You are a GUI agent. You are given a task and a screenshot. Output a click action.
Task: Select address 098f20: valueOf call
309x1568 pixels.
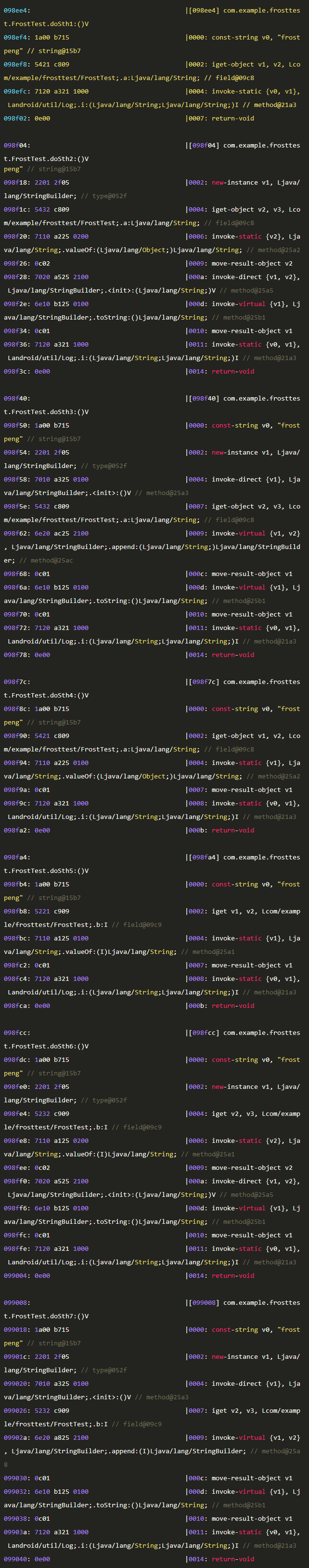(x=17, y=236)
